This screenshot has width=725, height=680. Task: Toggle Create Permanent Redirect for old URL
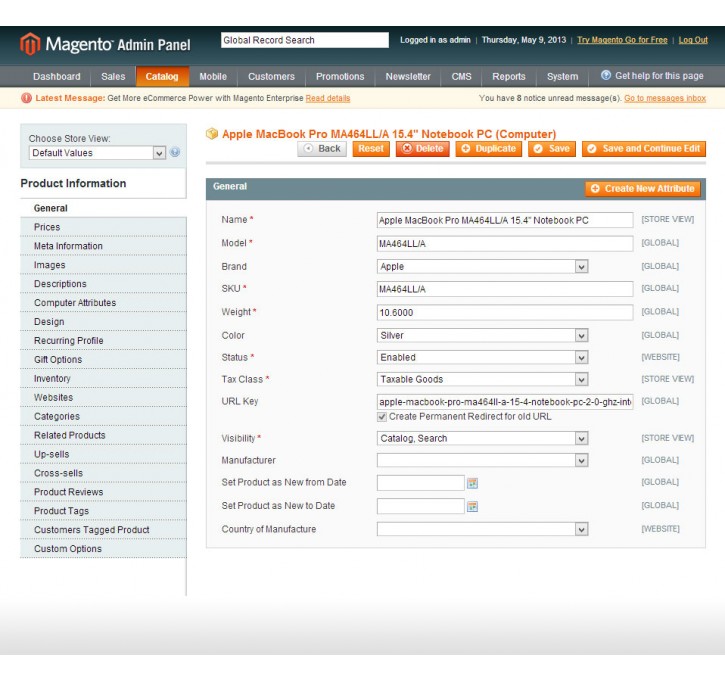[x=382, y=417]
